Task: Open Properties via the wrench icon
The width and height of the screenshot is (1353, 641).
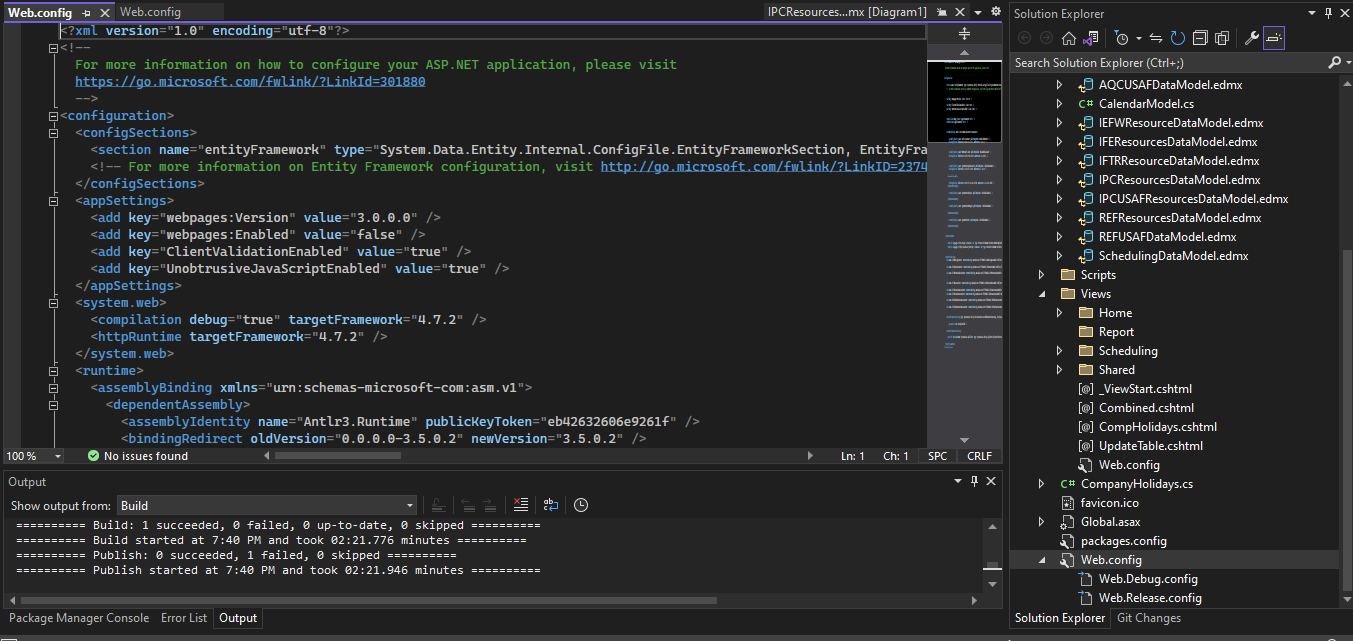Action: [1251, 38]
